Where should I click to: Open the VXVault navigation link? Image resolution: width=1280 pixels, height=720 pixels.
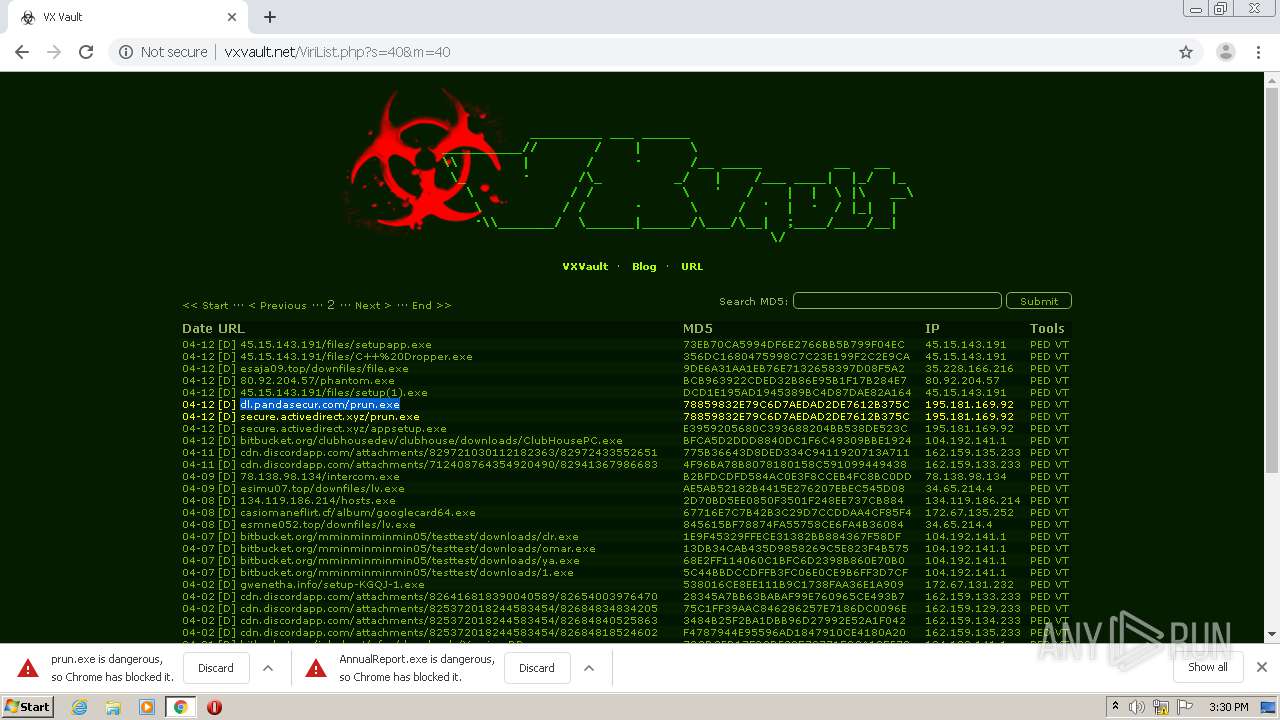(x=585, y=267)
